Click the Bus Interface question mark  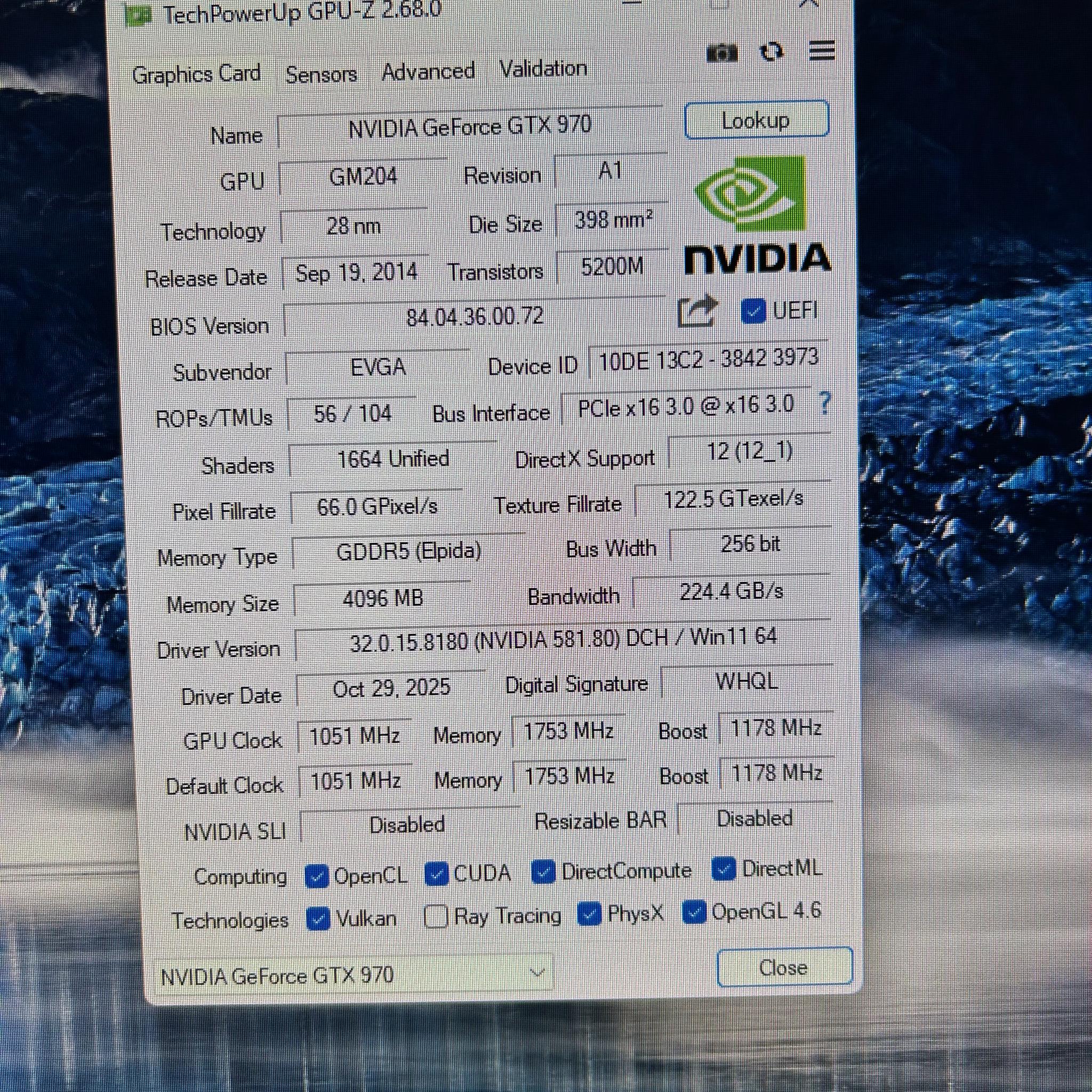(x=825, y=404)
